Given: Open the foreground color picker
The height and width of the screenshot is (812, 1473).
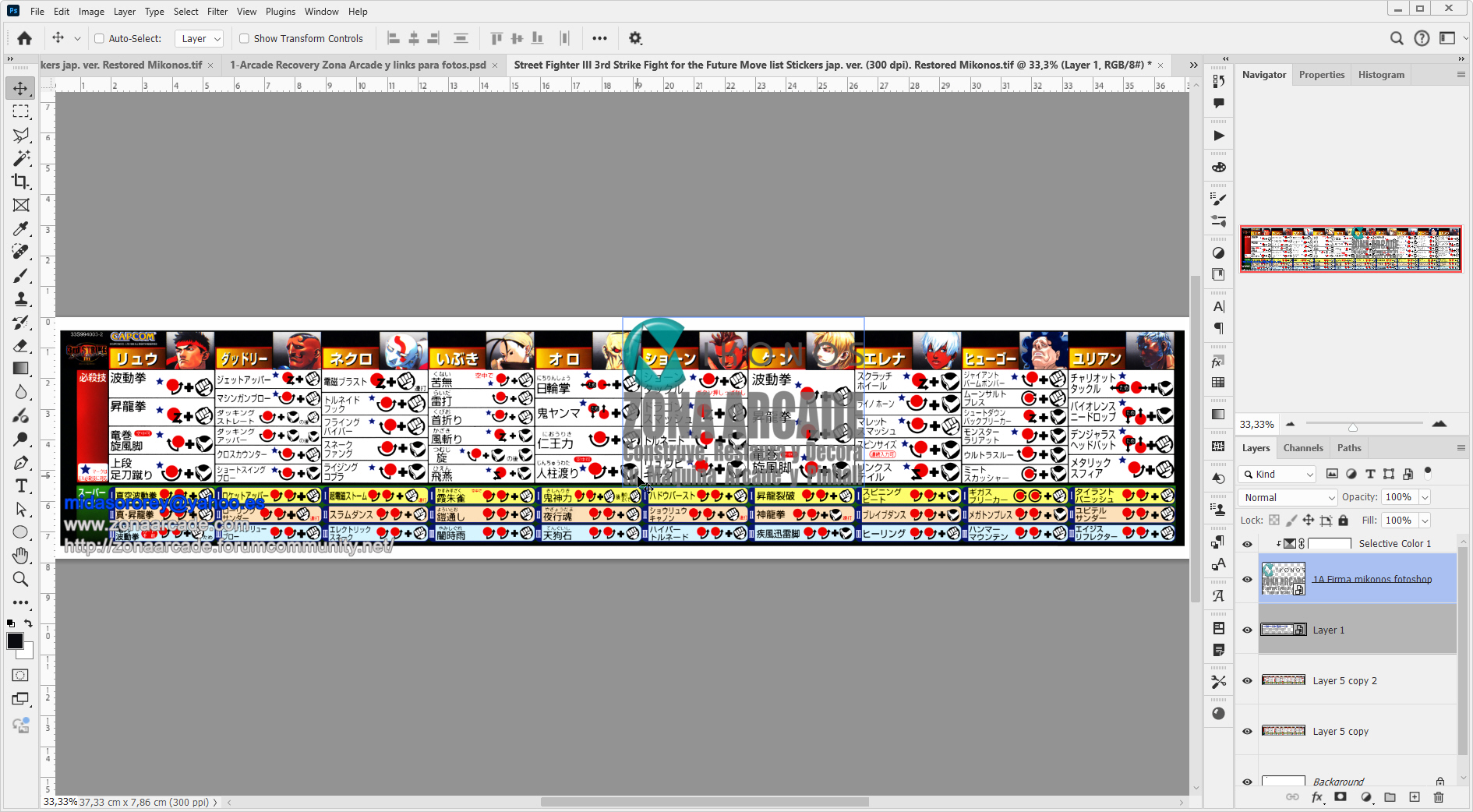Looking at the screenshot, I should [15, 641].
